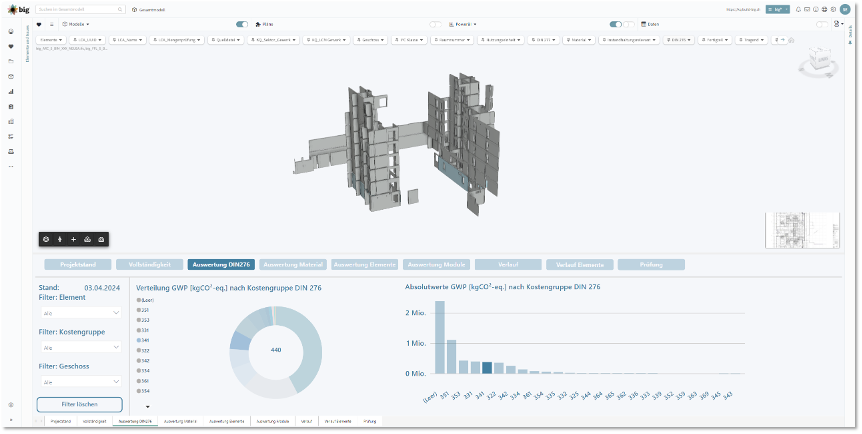Click the user avatar in the top right
862x434 pixels.
(x=844, y=9)
